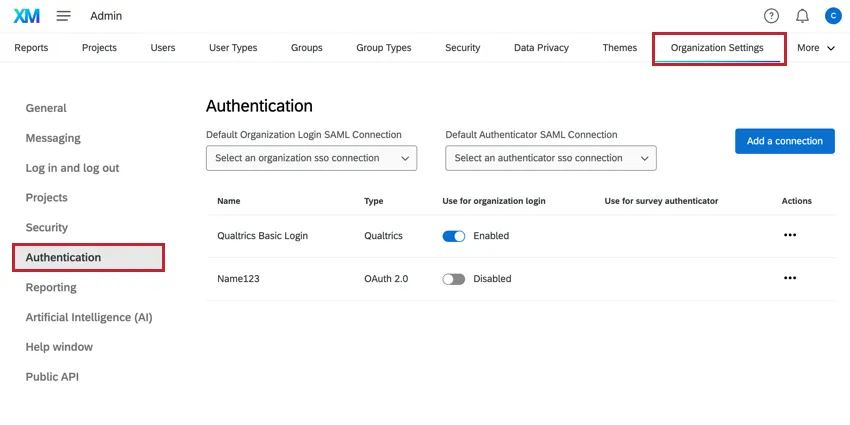Viewport: 850px width, 425px height.
Task: Open the Themes tab
Action: click(619, 48)
